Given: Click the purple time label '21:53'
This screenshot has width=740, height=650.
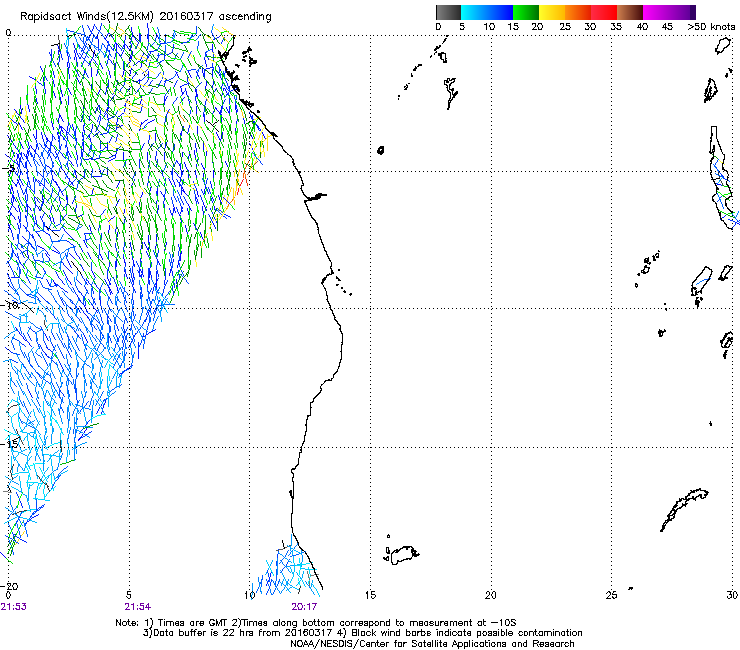Looking at the screenshot, I should pos(14,607).
